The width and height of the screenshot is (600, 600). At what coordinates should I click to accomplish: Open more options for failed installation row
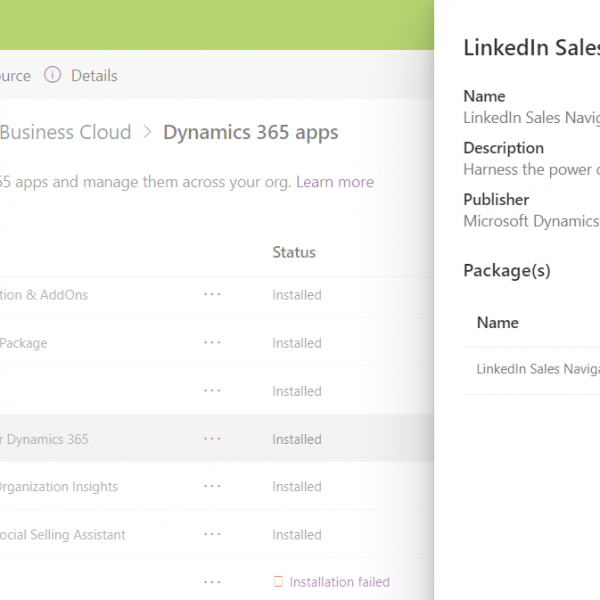(212, 582)
